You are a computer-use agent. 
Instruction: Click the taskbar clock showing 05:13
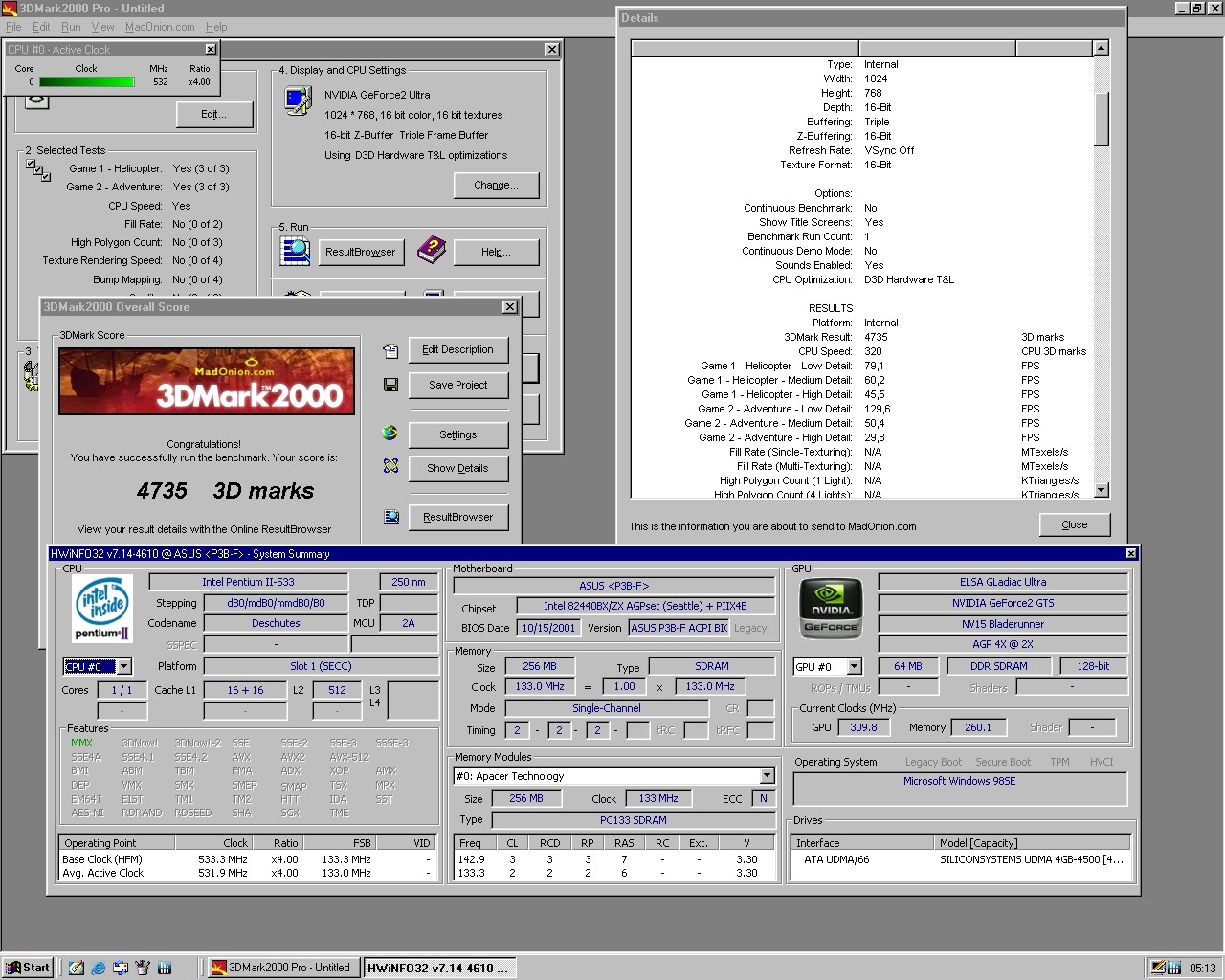click(1202, 968)
